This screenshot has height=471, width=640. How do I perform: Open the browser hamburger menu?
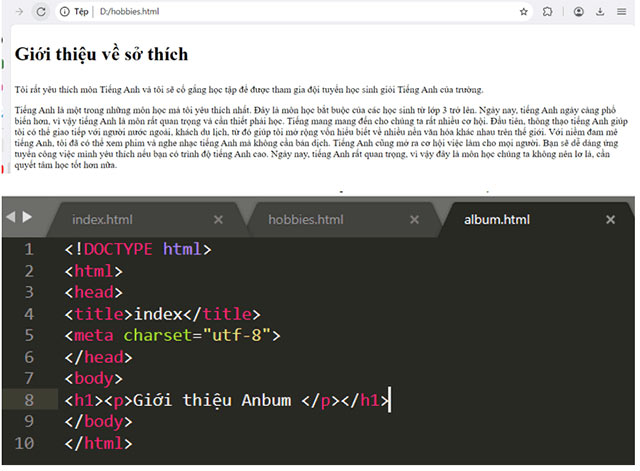coord(622,11)
